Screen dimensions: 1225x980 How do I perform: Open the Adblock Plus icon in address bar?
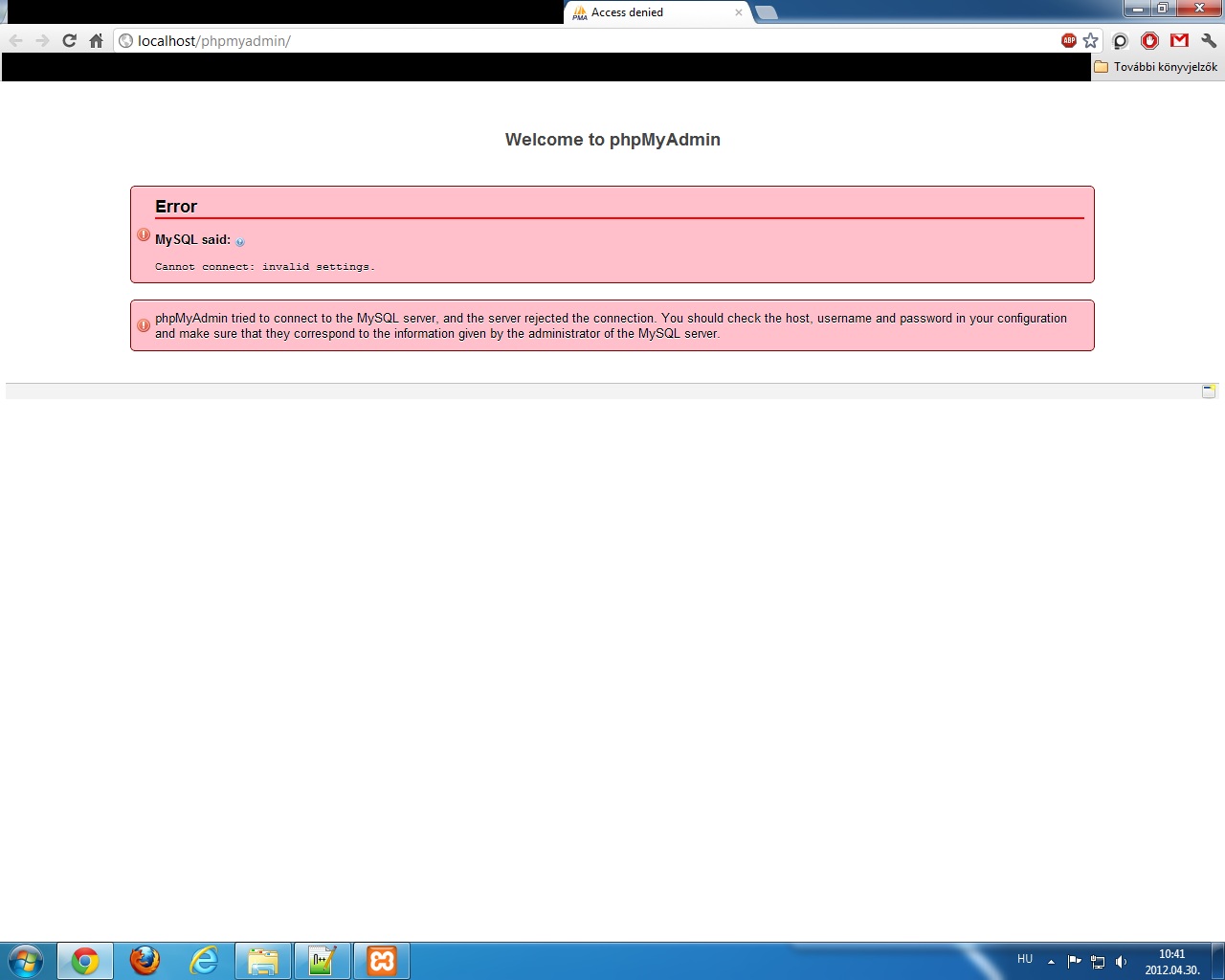1069,40
